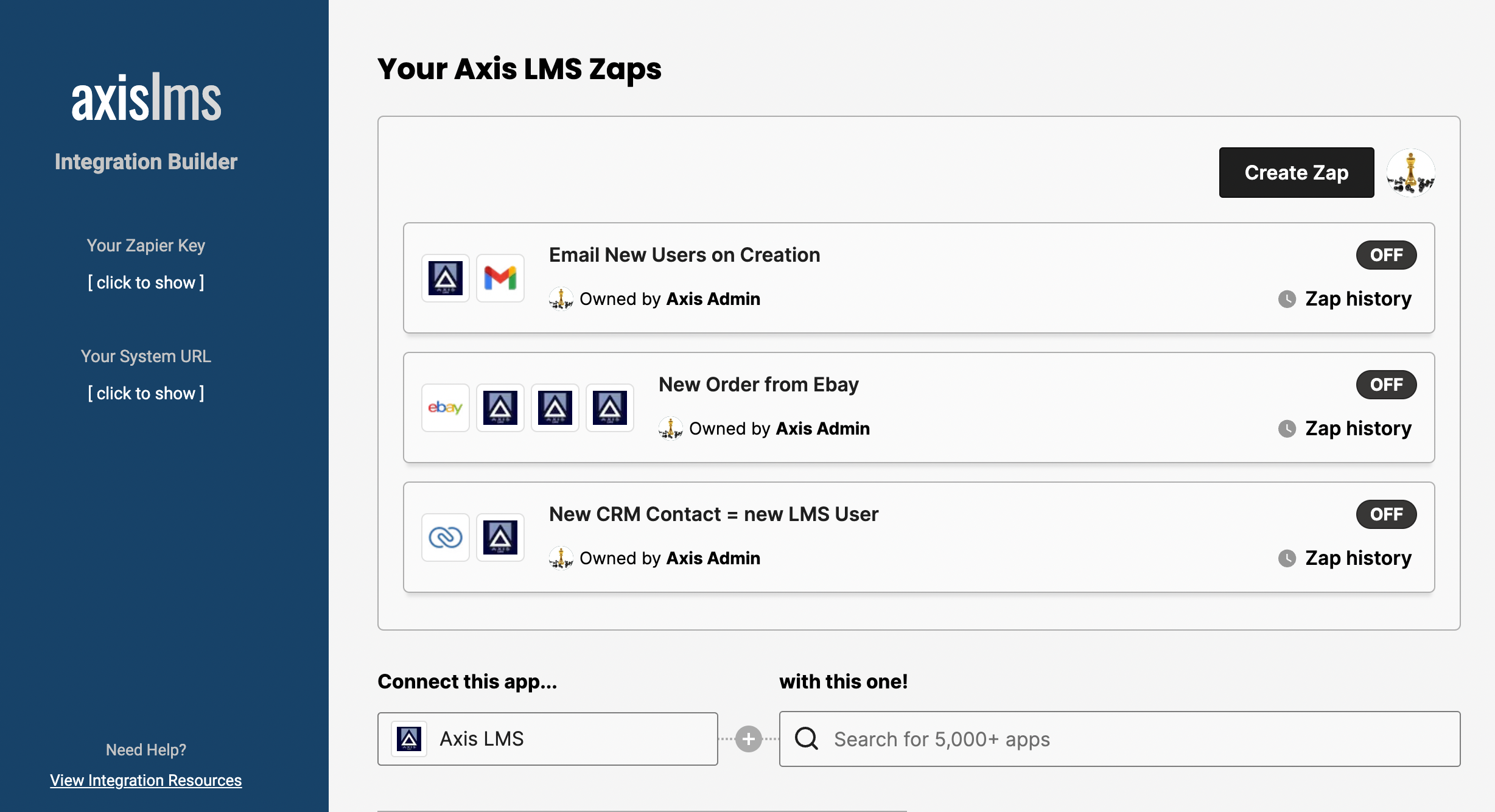1495x812 pixels.
Task: Open Zap history for New CRM Contact zap
Action: pyautogui.click(x=1357, y=558)
